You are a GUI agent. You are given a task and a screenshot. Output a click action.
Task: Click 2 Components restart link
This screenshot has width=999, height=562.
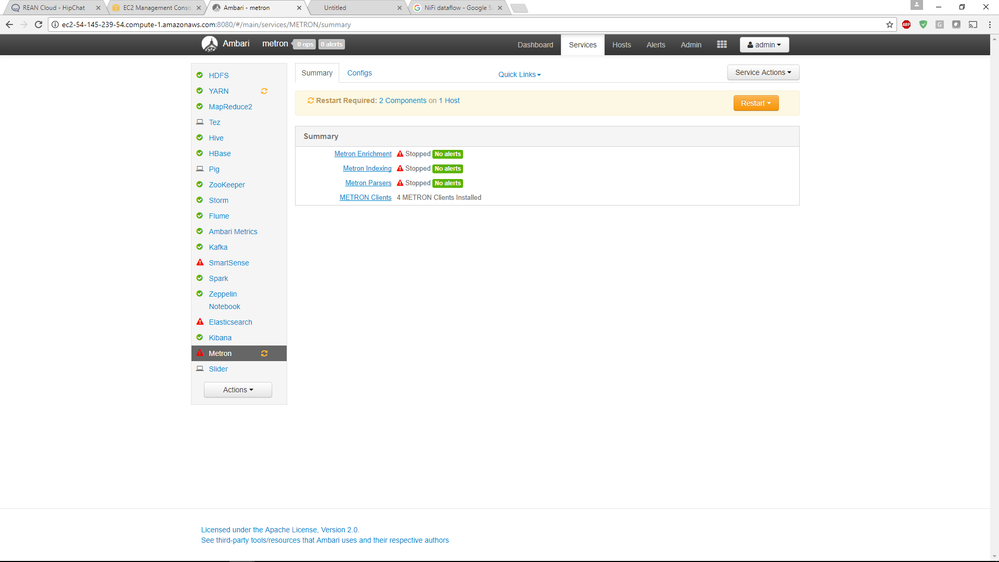click(403, 101)
